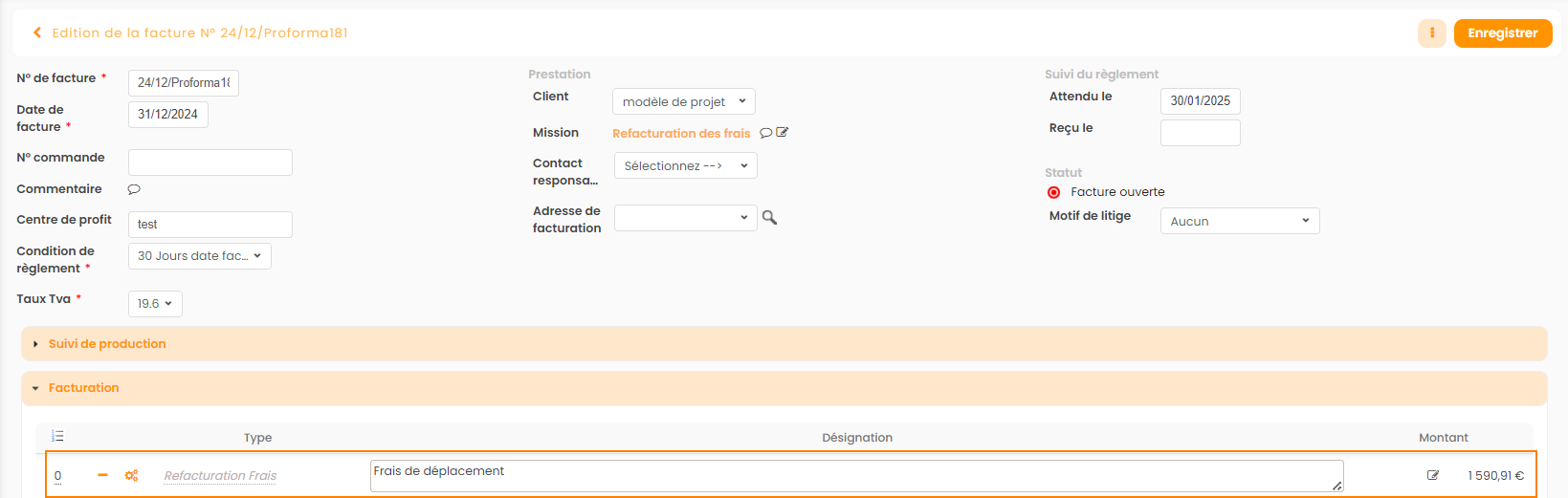The image size is (1568, 498).
Task: Click the magnifier next to Adresse de facturation
Action: (x=769, y=218)
